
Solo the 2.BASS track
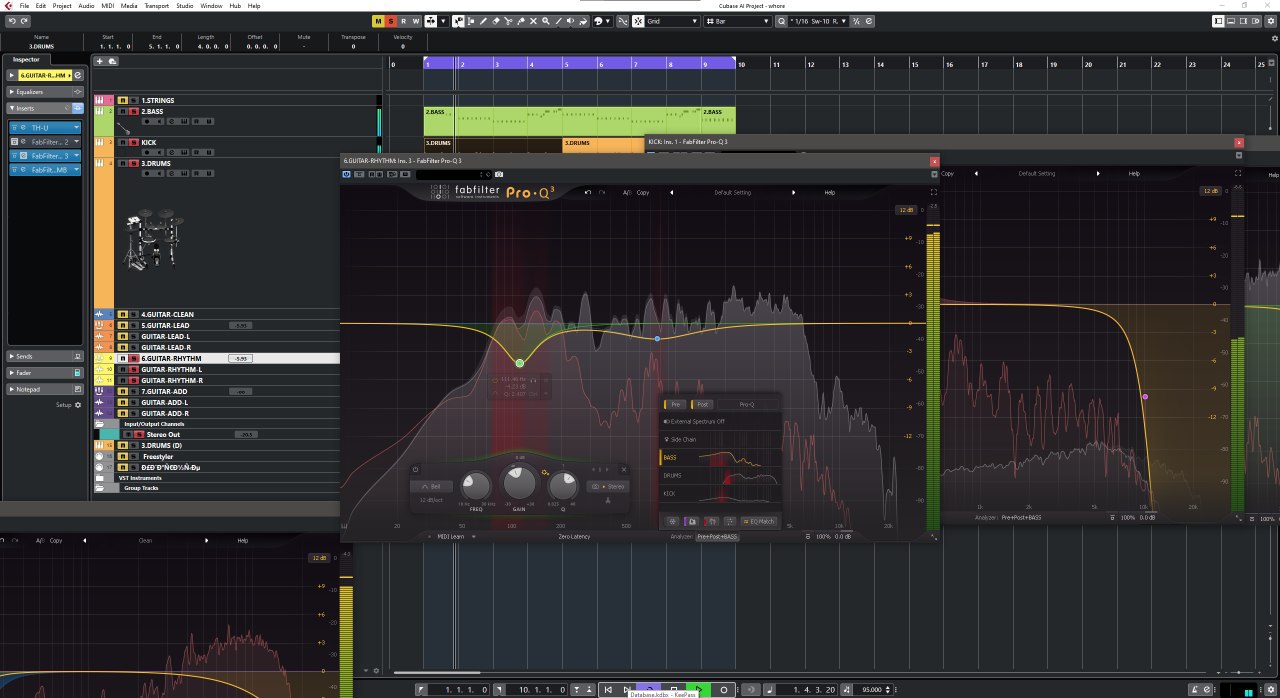[x=133, y=111]
